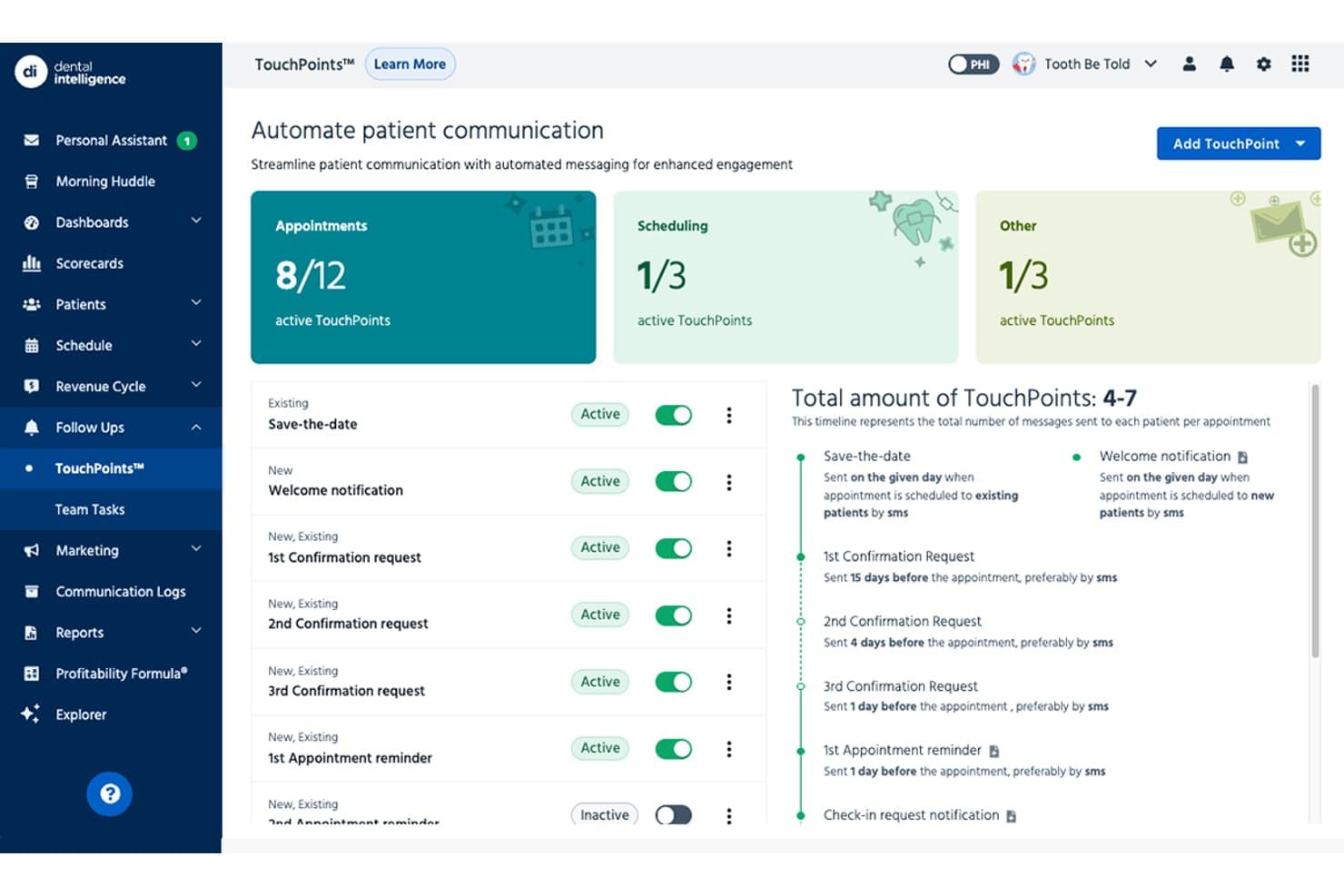Open the Dental Intelligence logo home

[x=70, y=72]
